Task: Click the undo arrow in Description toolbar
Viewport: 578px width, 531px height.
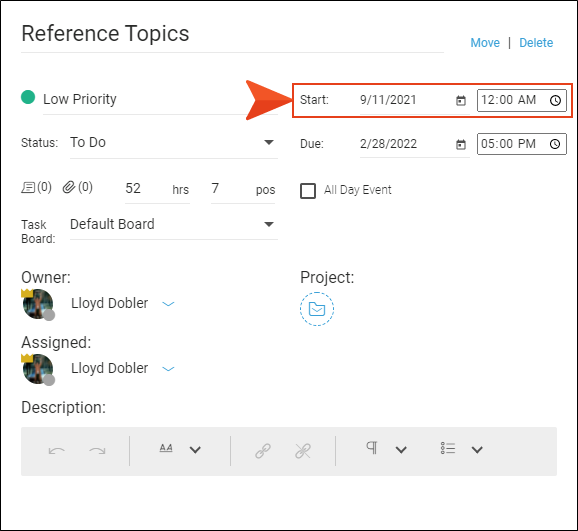Action: click(x=57, y=450)
